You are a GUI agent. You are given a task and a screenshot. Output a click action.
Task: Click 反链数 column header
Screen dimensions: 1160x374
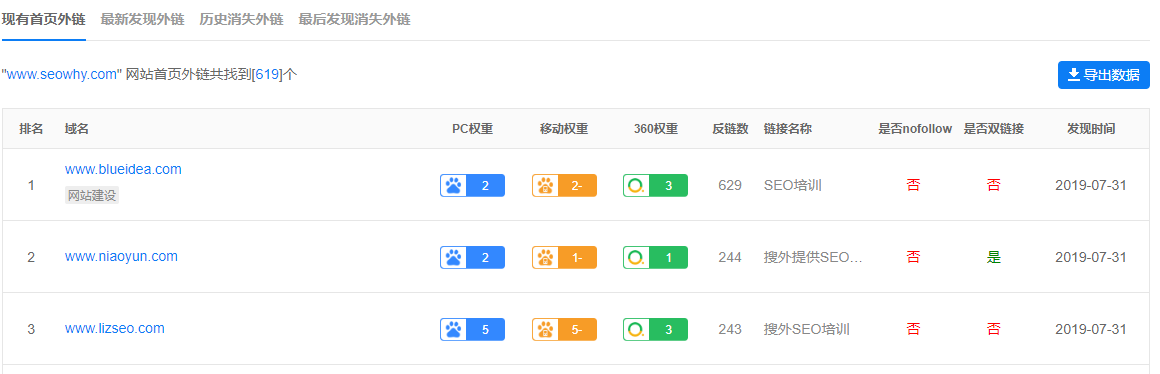click(x=730, y=129)
